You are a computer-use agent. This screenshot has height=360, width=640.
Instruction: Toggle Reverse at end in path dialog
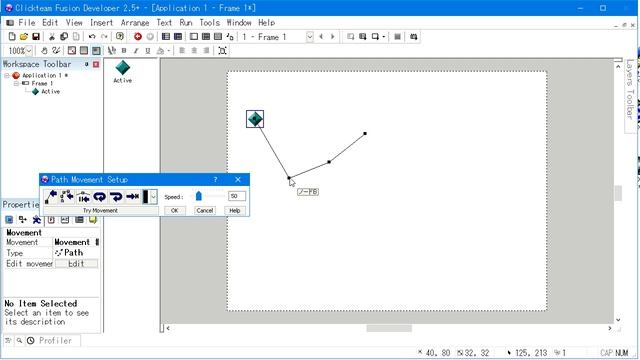point(116,197)
